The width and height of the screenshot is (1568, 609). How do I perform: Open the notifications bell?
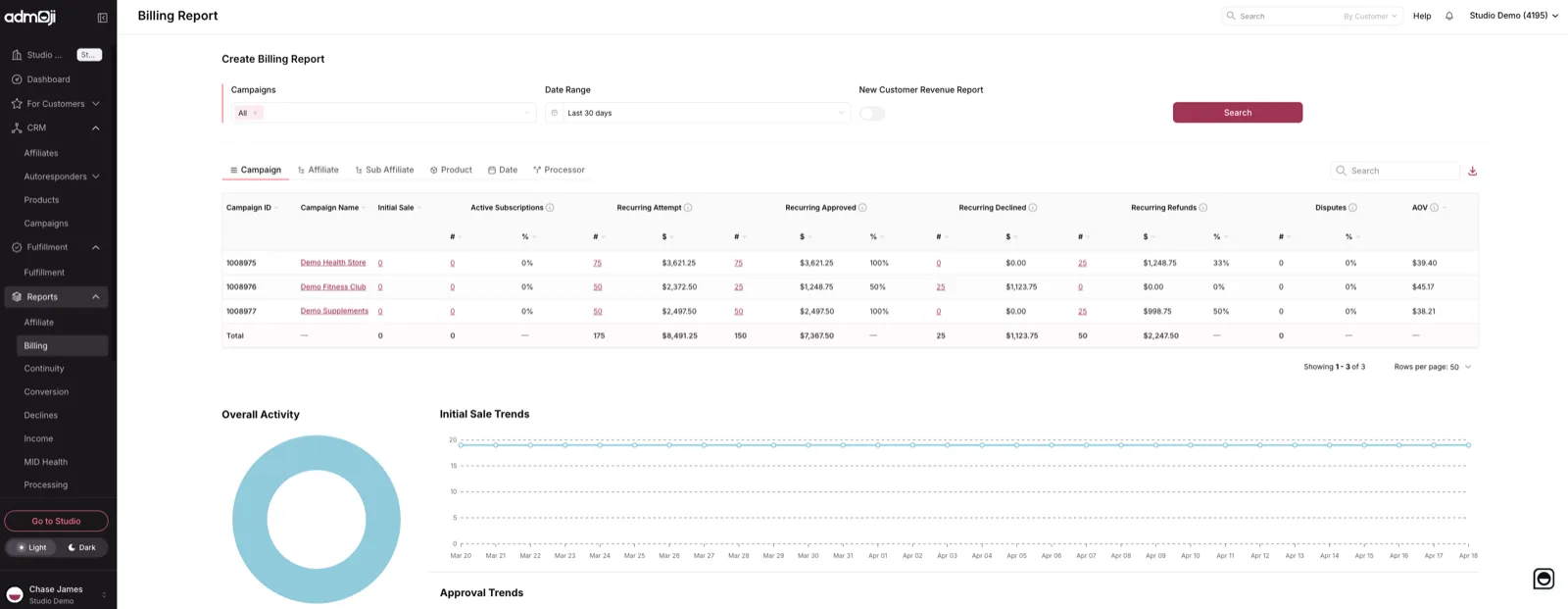pyautogui.click(x=1449, y=16)
